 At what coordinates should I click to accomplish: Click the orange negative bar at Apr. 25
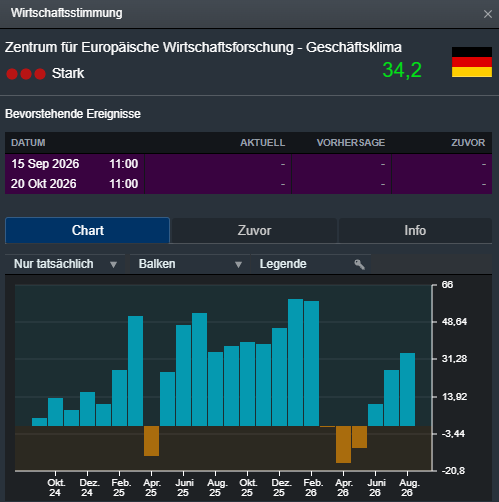point(151,441)
